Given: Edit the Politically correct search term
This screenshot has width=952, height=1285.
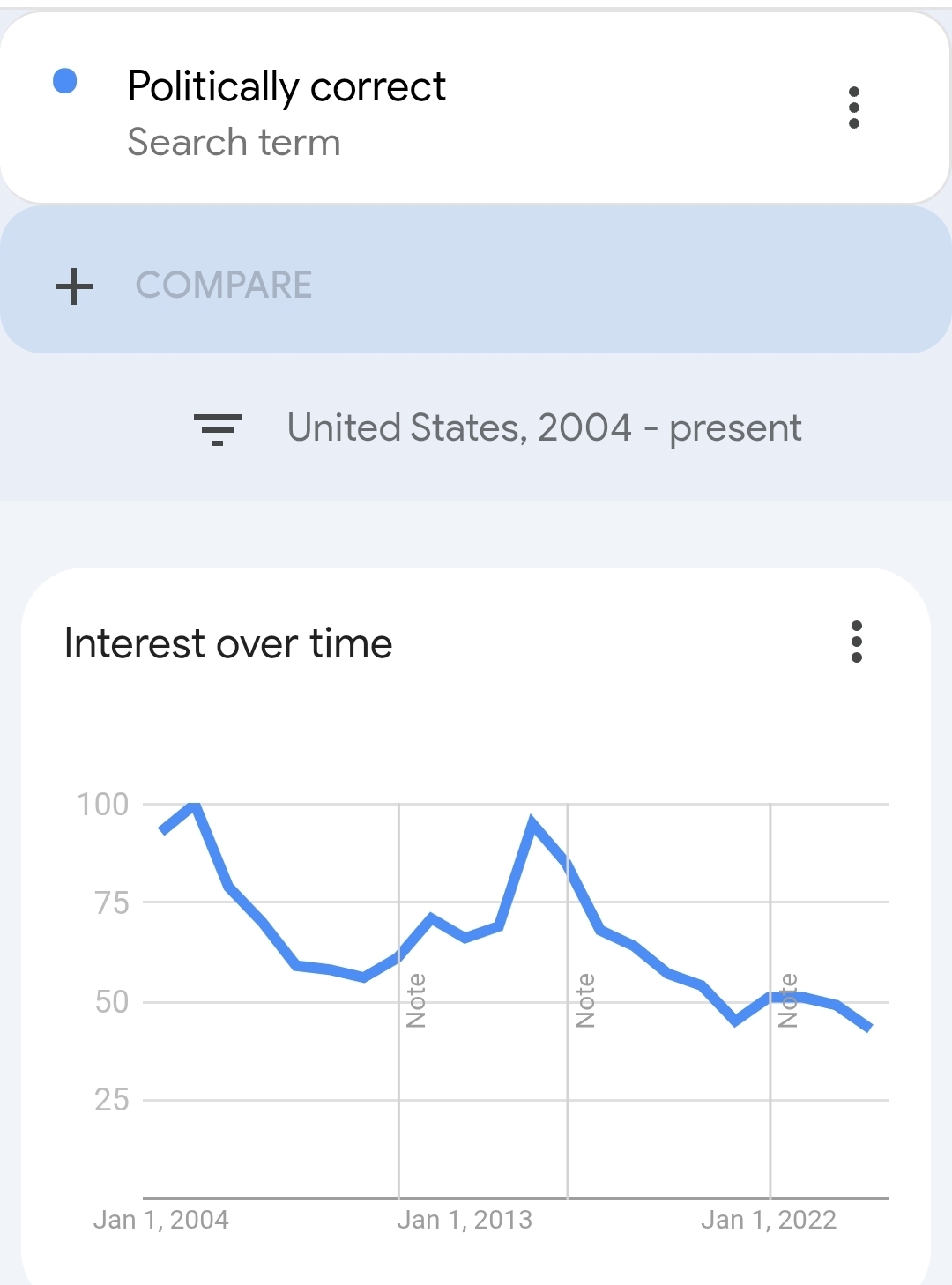Looking at the screenshot, I should tap(286, 87).
